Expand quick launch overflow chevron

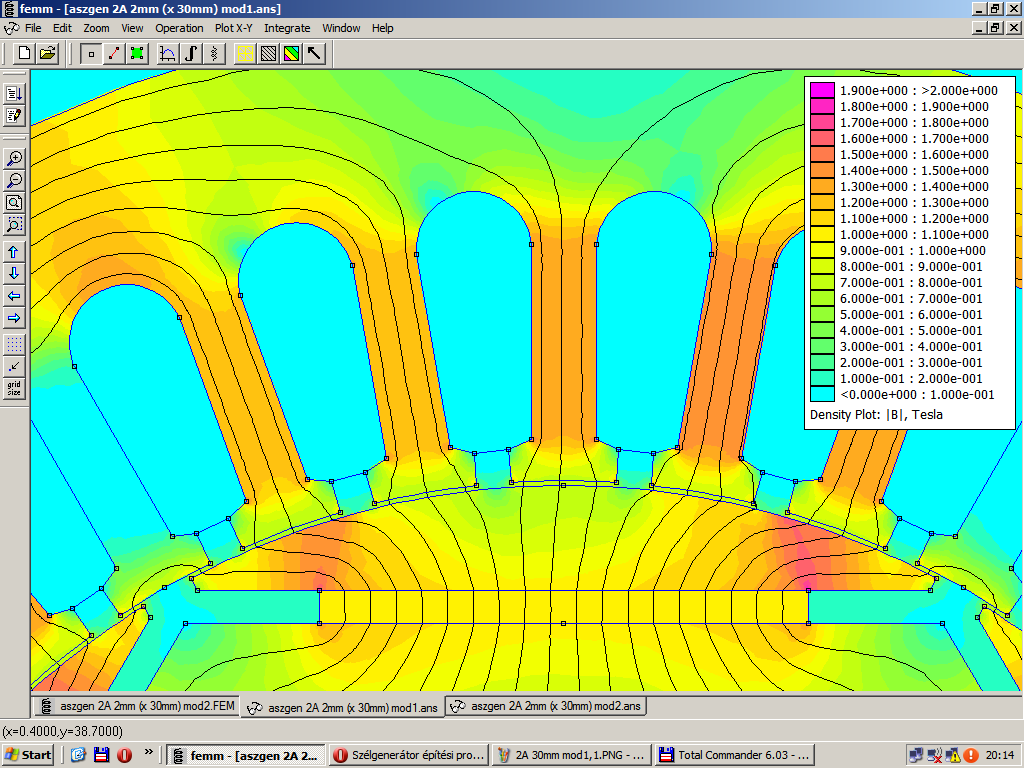coord(148,752)
